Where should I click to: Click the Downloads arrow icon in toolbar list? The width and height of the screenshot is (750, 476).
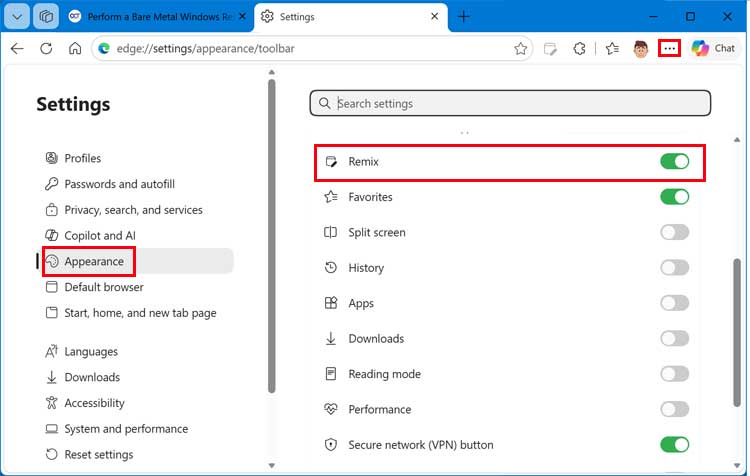[x=331, y=338]
